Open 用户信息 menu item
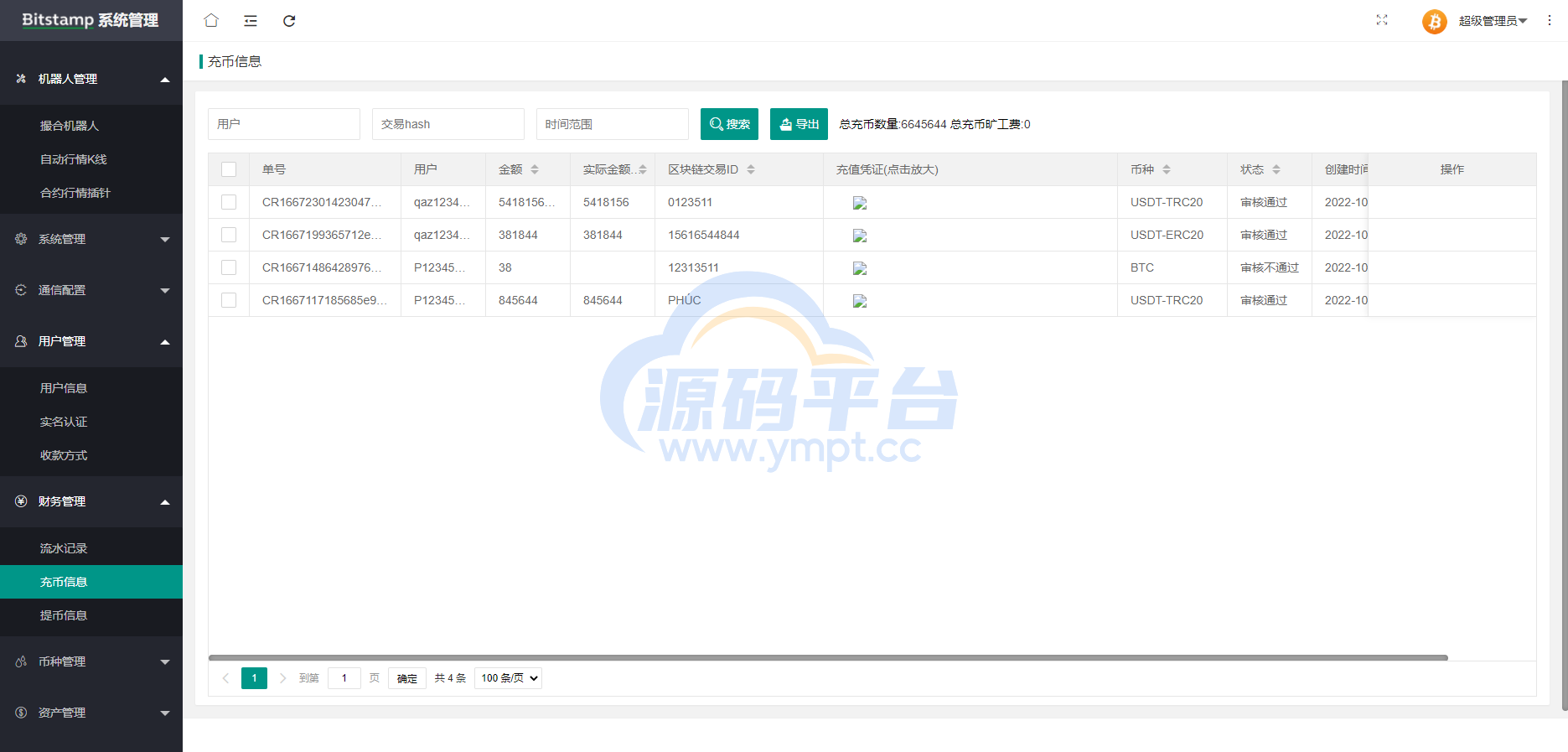Viewport: 1568px width, 752px height. pos(91,388)
